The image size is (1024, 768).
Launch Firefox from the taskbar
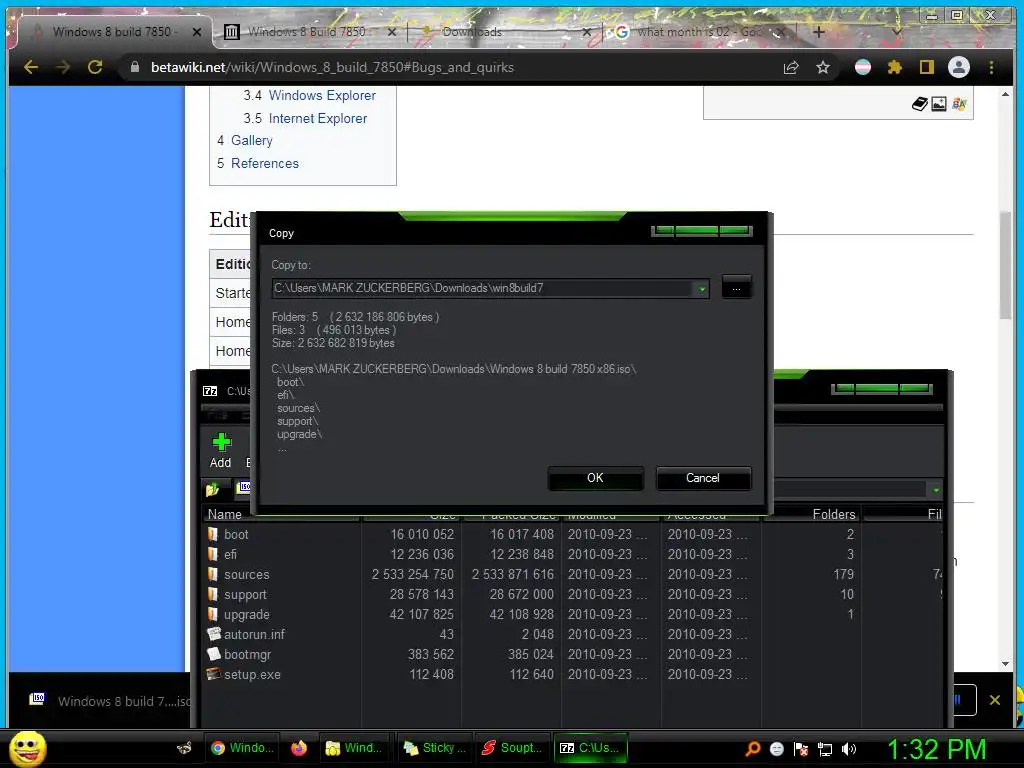pyautogui.click(x=299, y=748)
